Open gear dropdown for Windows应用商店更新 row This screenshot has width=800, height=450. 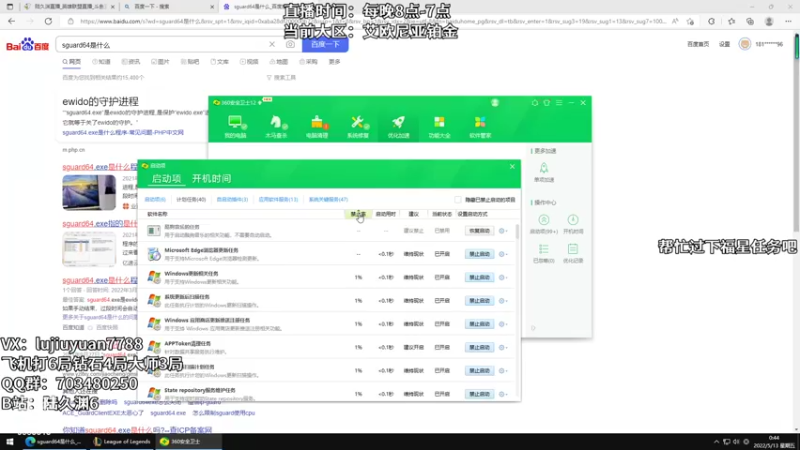tap(503, 324)
